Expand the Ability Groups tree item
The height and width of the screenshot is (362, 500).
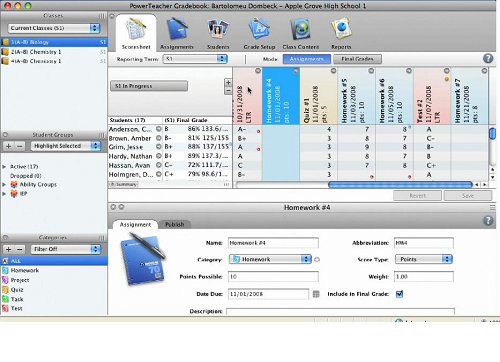(x=4, y=184)
